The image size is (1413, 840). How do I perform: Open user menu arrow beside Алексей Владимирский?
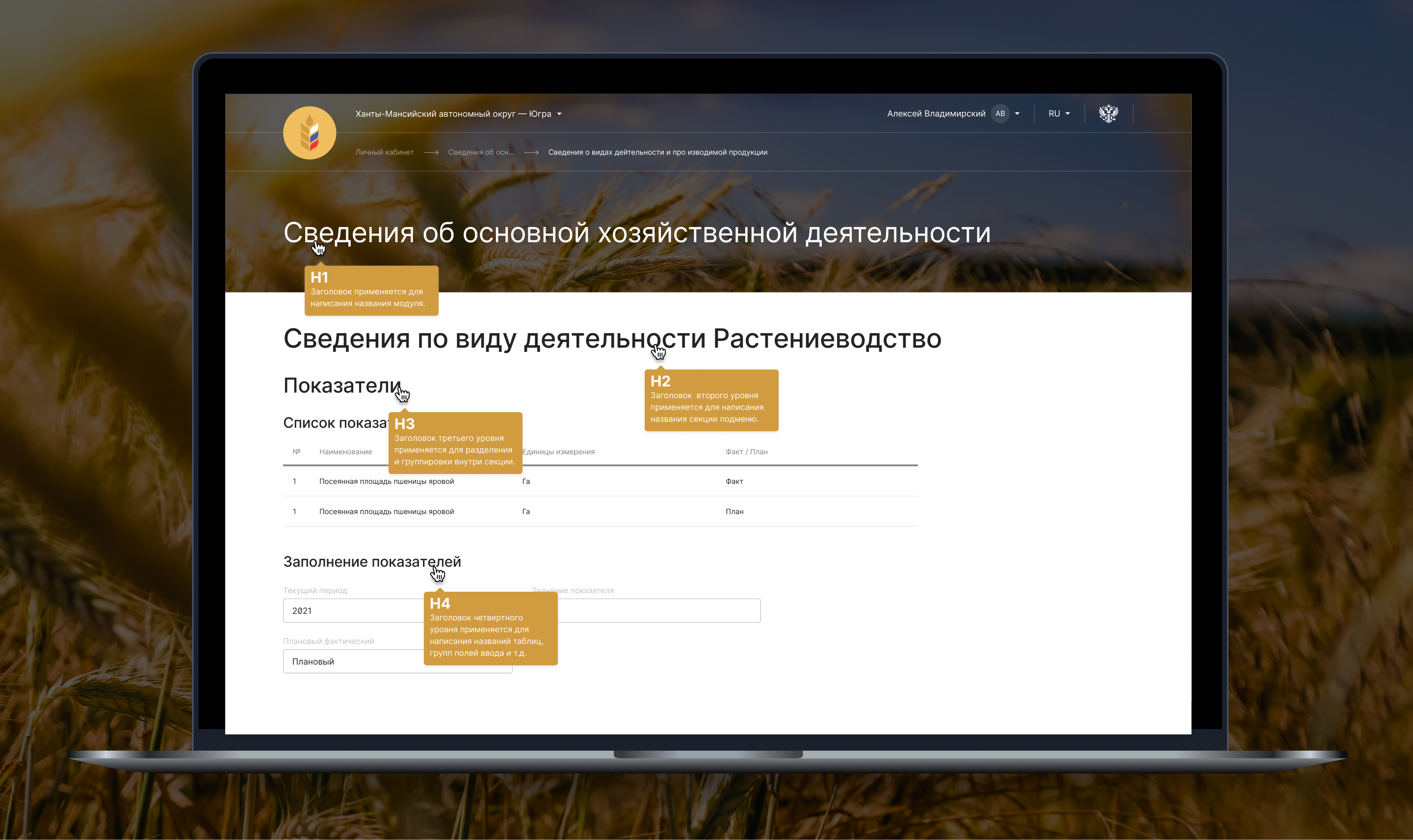click(1017, 114)
